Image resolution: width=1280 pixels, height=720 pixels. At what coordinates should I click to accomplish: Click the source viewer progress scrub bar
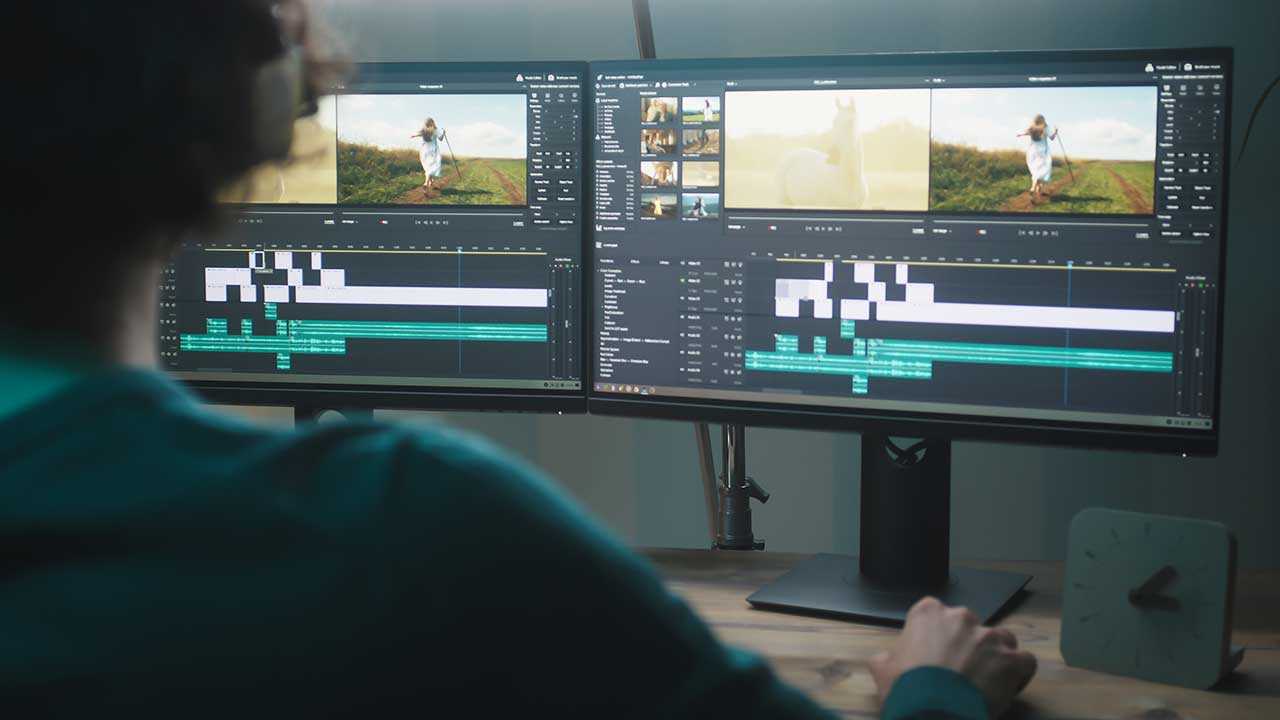825,218
